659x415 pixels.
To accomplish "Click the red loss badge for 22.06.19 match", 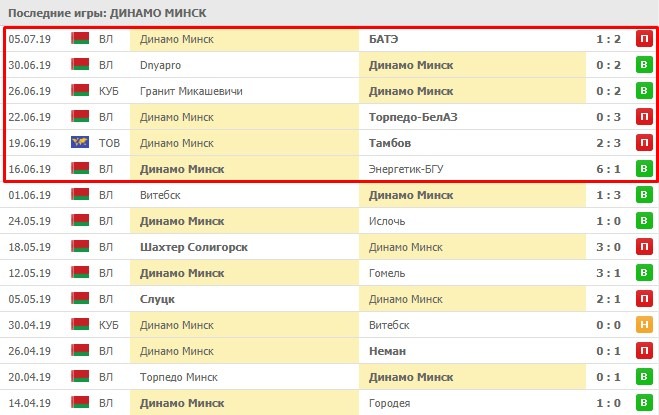I will pos(644,117).
